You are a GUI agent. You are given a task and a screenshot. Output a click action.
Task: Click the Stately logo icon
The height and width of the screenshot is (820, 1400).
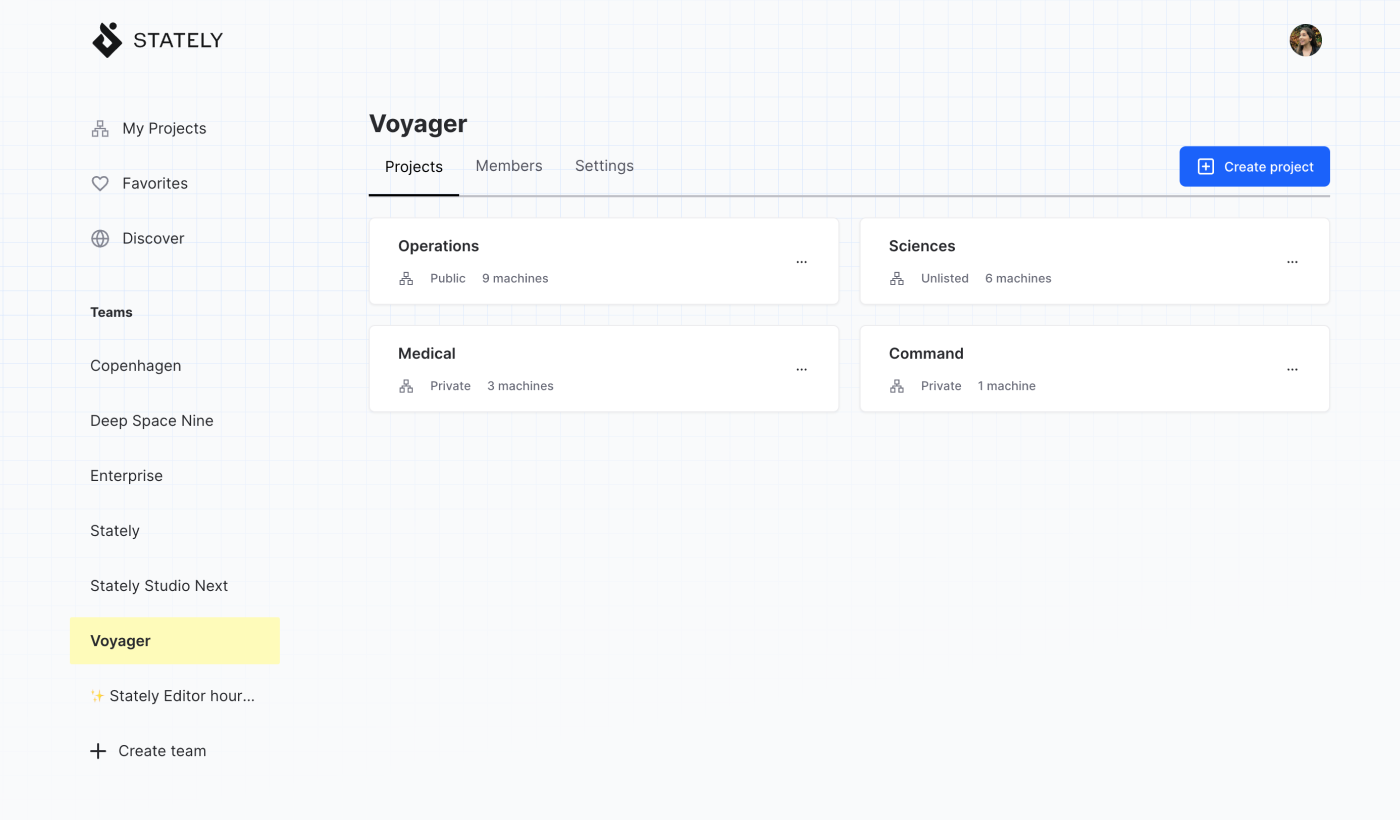click(x=107, y=40)
